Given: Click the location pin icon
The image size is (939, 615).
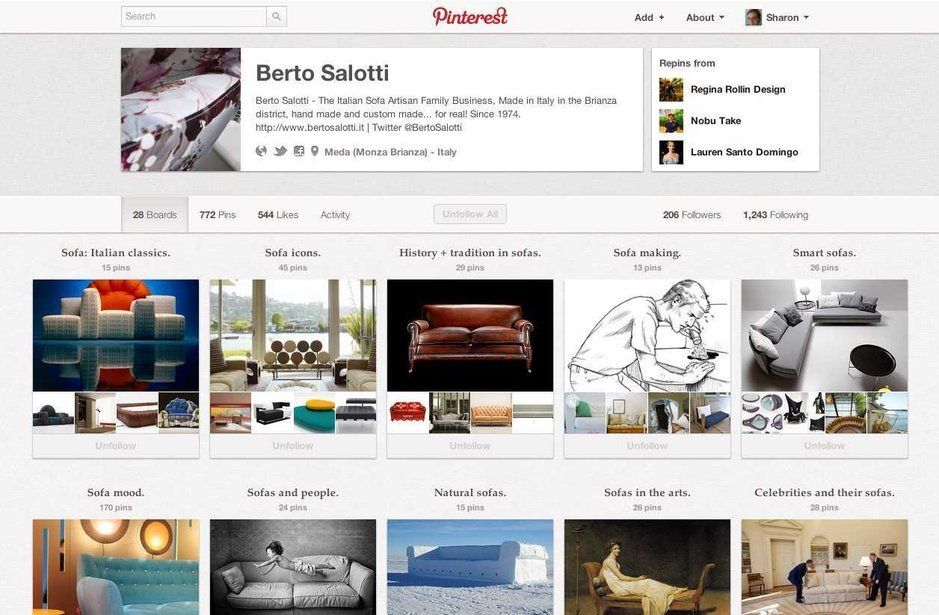Looking at the screenshot, I should (x=314, y=152).
